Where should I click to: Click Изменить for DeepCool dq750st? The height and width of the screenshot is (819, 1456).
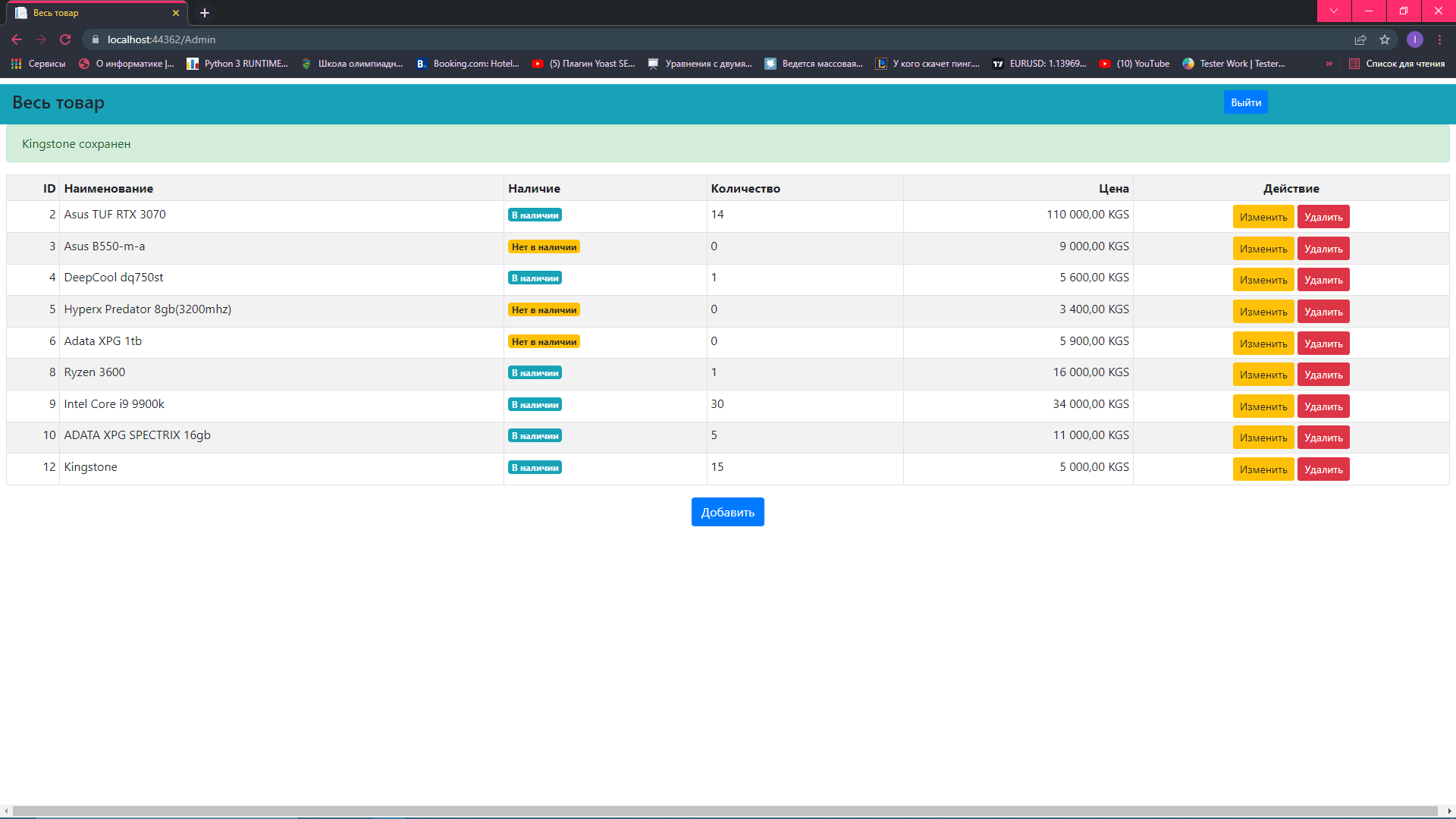click(x=1263, y=280)
